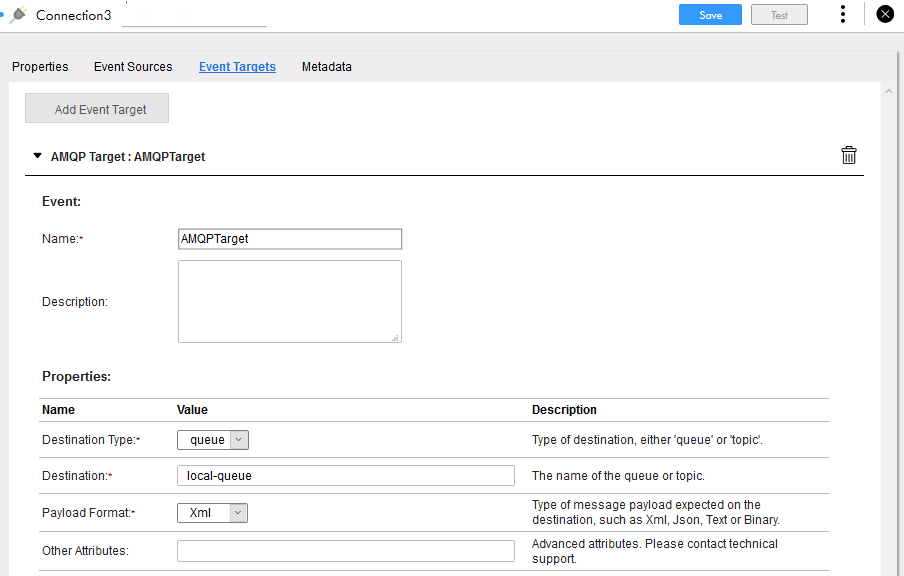Save the connection configuration
The image size is (904, 576).
point(710,14)
